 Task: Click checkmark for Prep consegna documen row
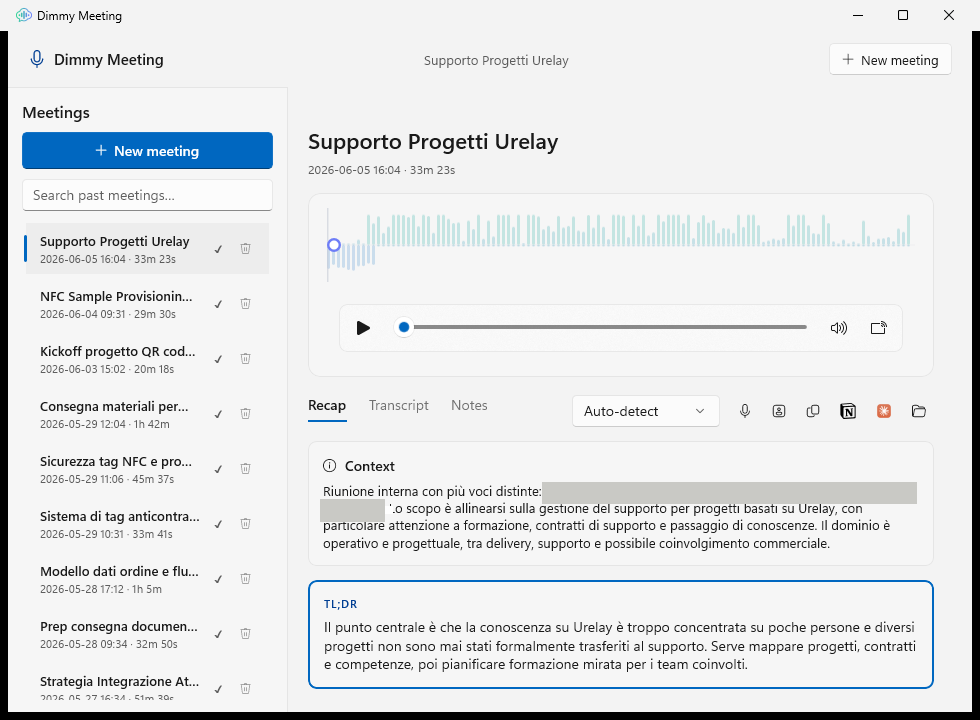coord(218,634)
